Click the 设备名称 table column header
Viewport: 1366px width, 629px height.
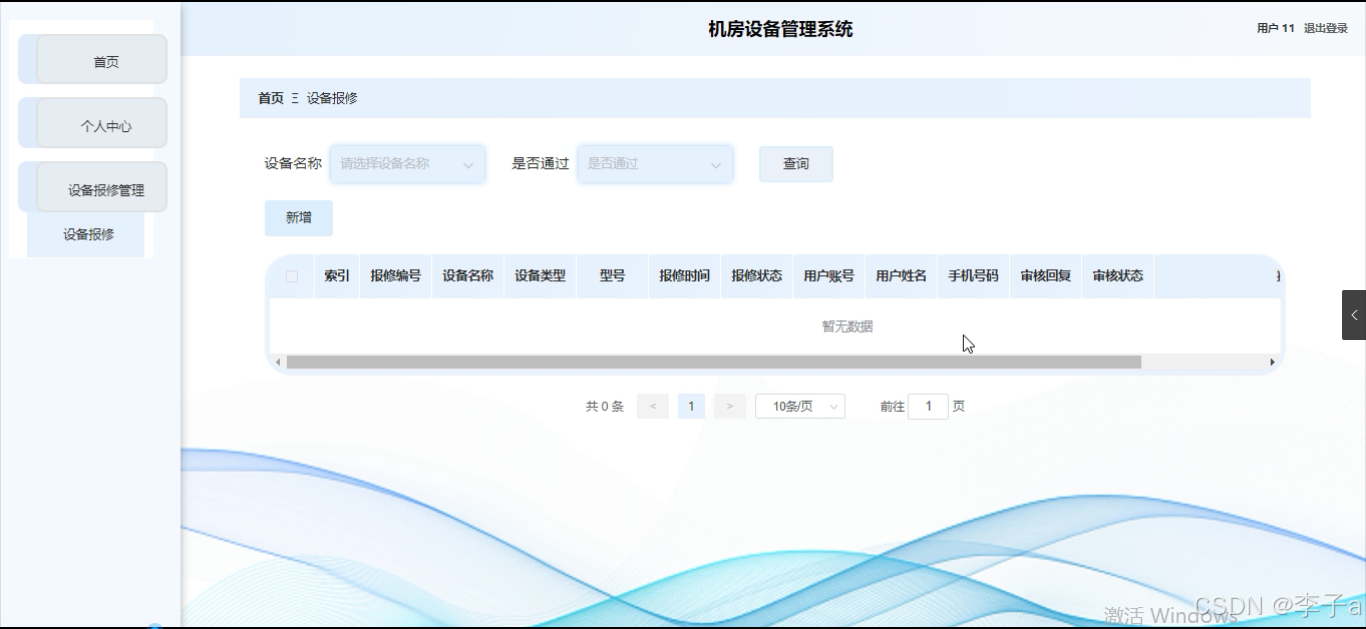[468, 276]
